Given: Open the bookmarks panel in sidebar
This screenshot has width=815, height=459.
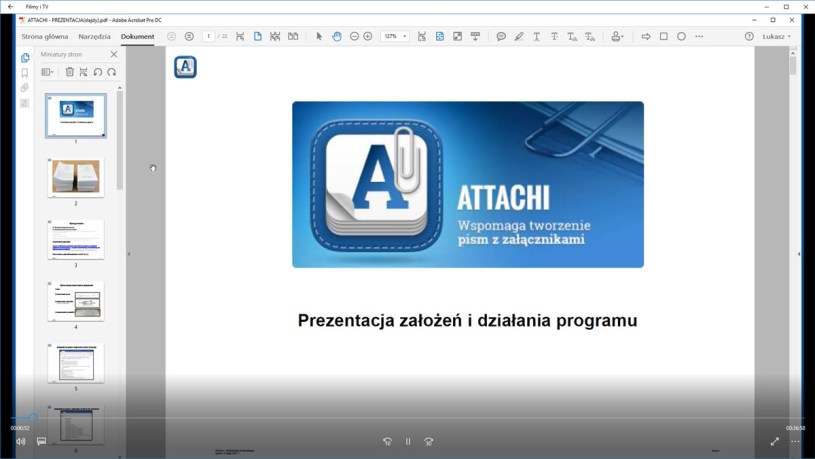Looking at the screenshot, I should pos(25,73).
